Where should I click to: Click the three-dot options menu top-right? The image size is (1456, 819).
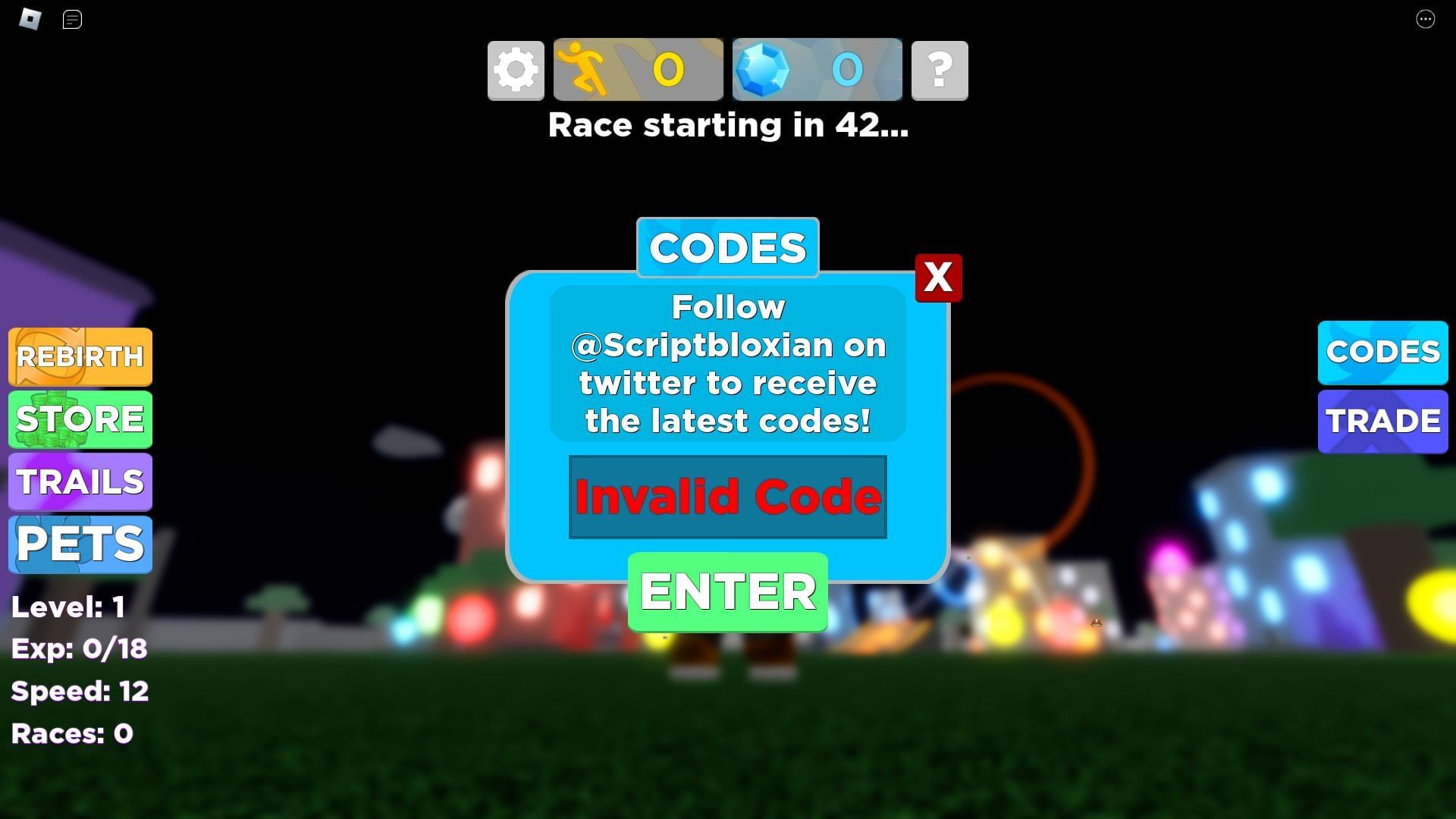(1426, 19)
